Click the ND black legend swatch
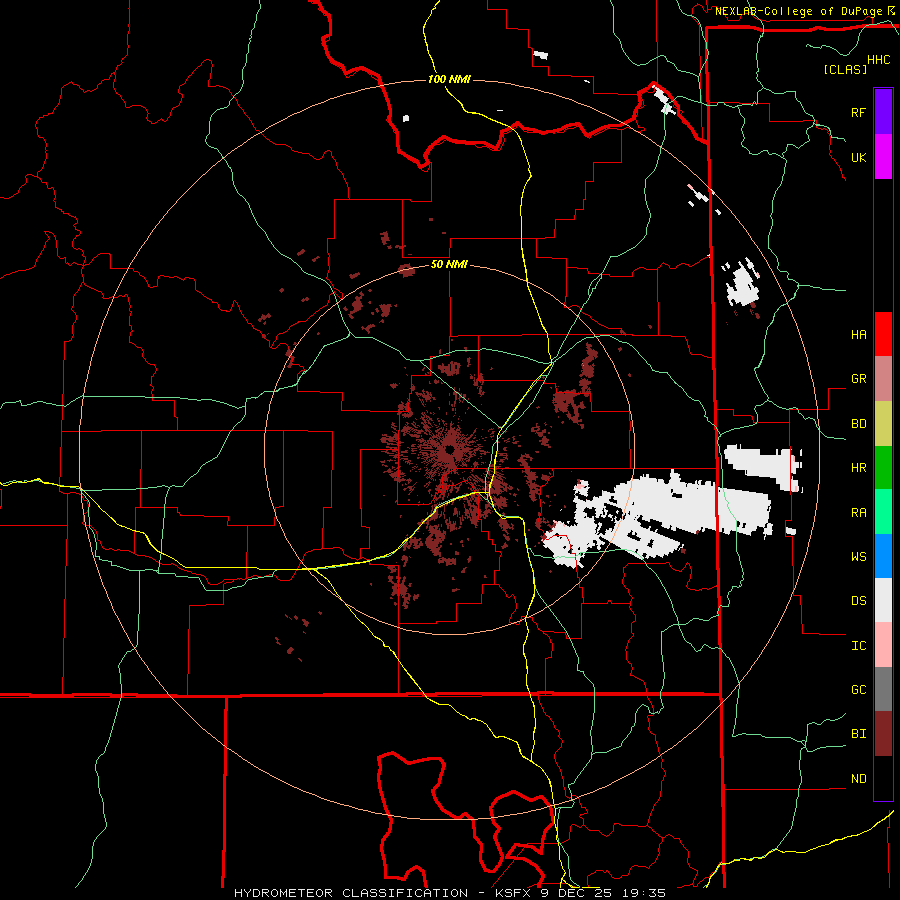Screen dimensions: 900x900 click(x=883, y=778)
